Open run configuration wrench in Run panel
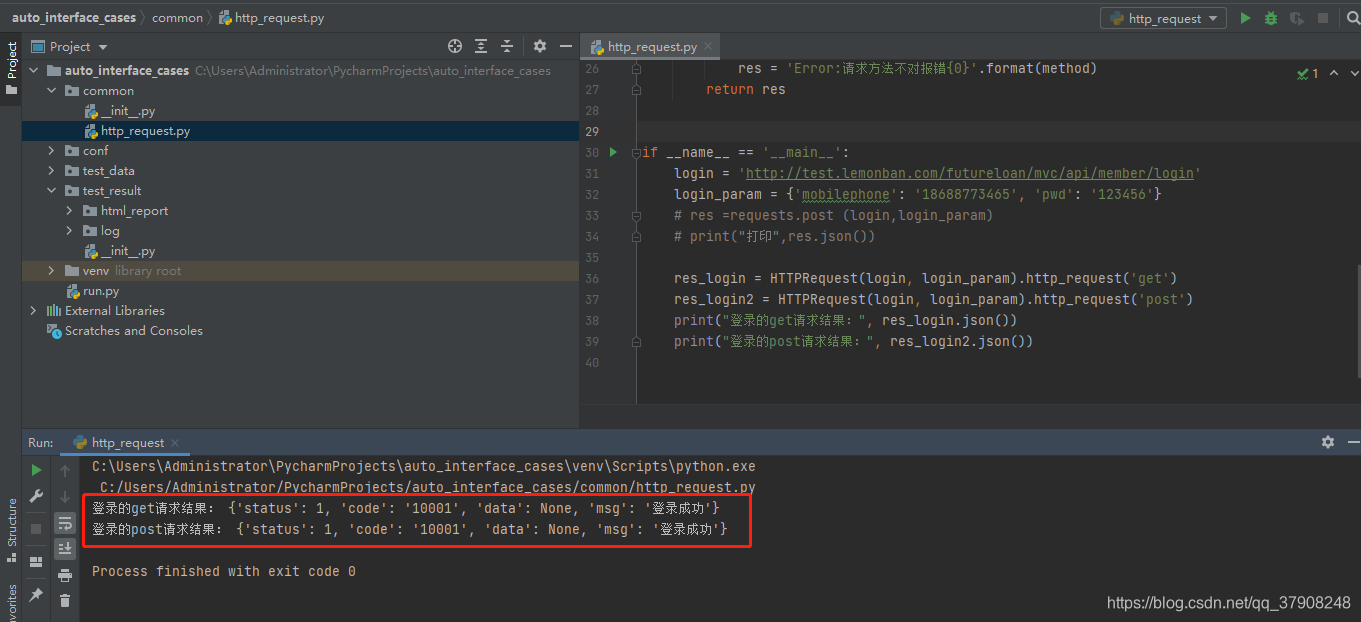Screen dimensions: 1361x622 click(x=36, y=496)
